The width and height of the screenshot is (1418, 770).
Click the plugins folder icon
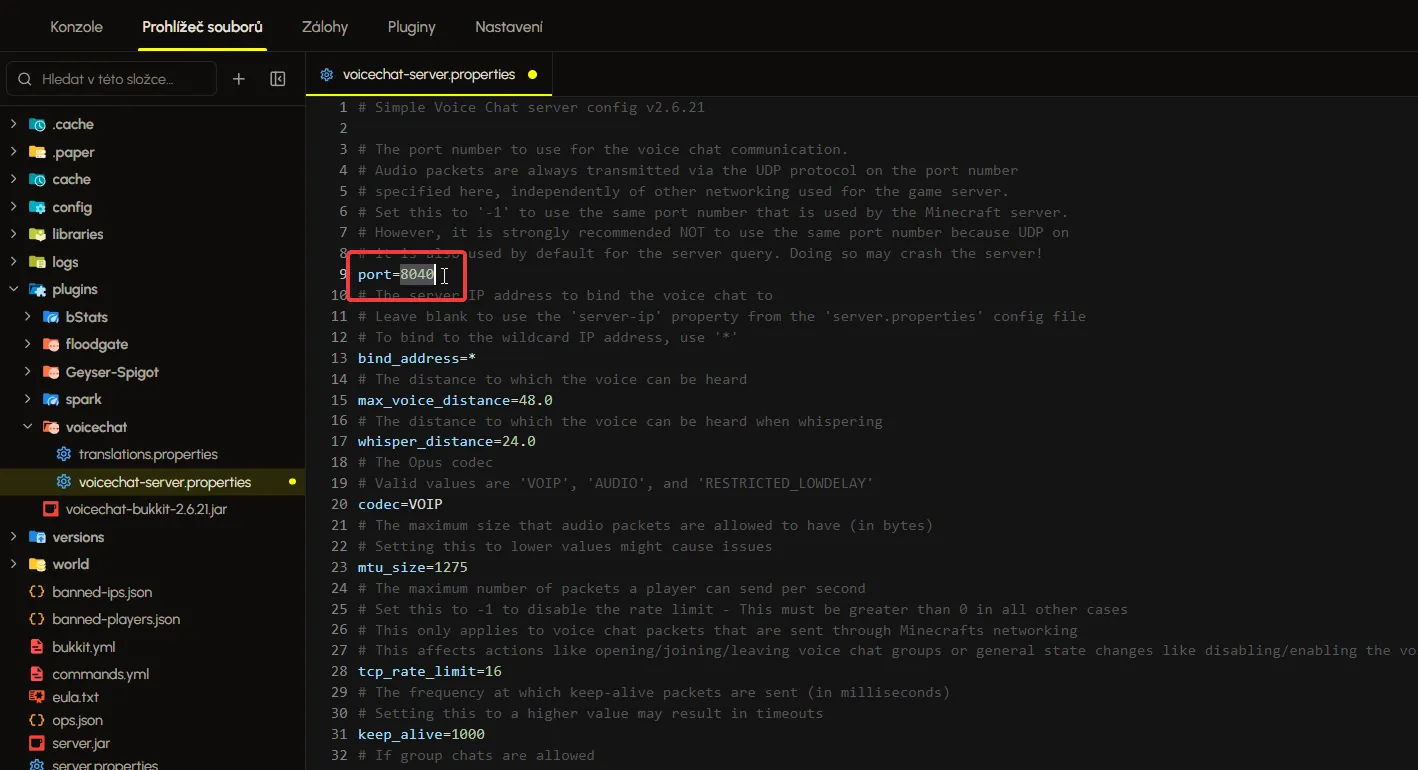coord(37,290)
